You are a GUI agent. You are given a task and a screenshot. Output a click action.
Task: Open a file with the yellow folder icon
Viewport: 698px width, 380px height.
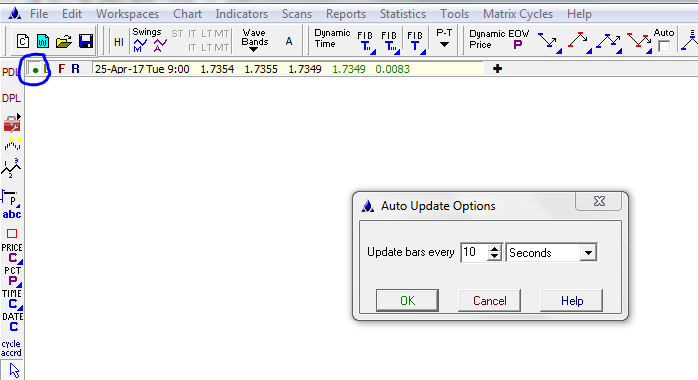[x=64, y=42]
